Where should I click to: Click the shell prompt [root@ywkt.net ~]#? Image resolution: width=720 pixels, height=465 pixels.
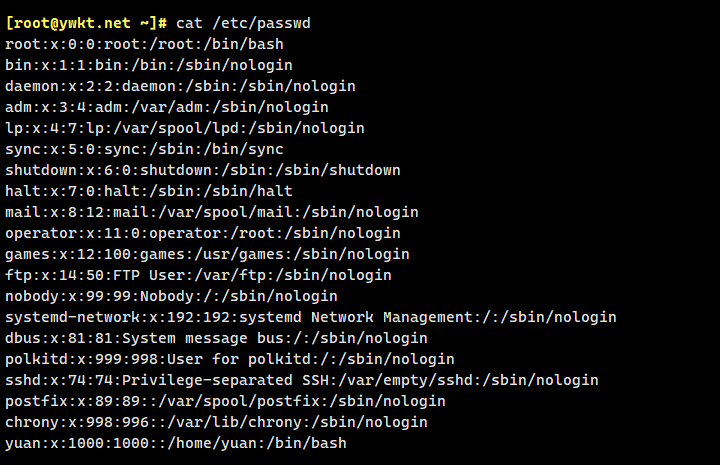(x=86, y=23)
